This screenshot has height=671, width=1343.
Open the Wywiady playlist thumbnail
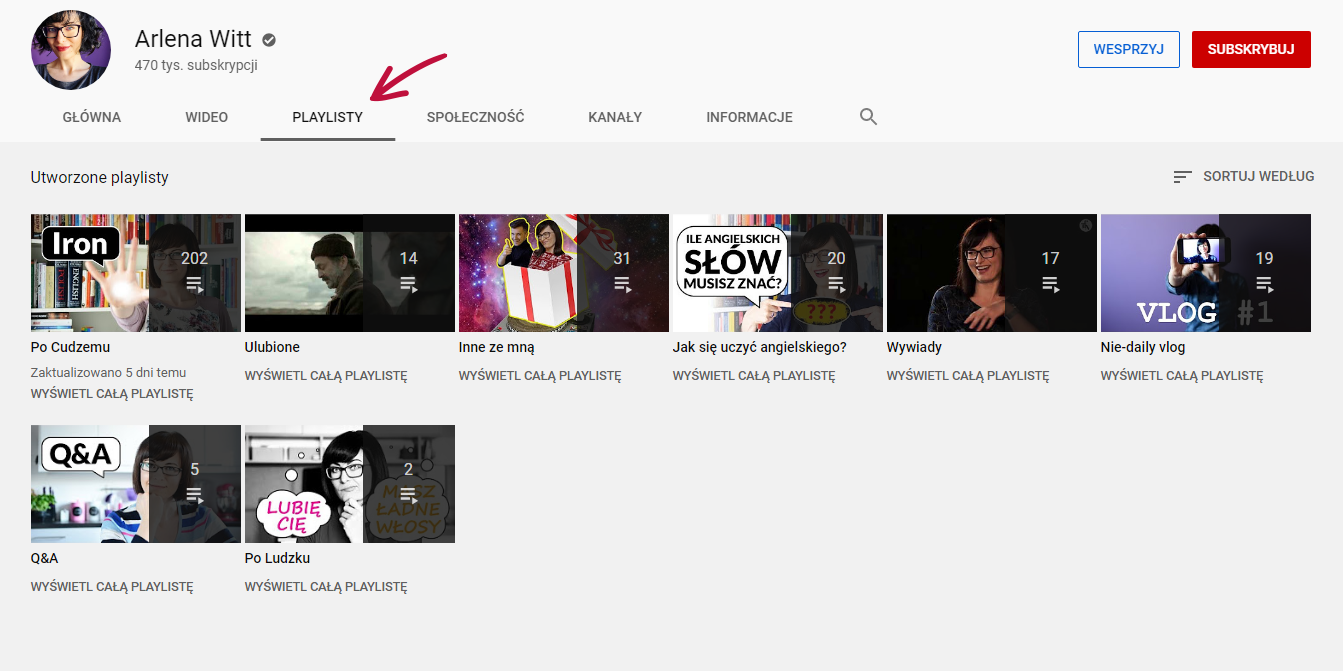(x=992, y=273)
